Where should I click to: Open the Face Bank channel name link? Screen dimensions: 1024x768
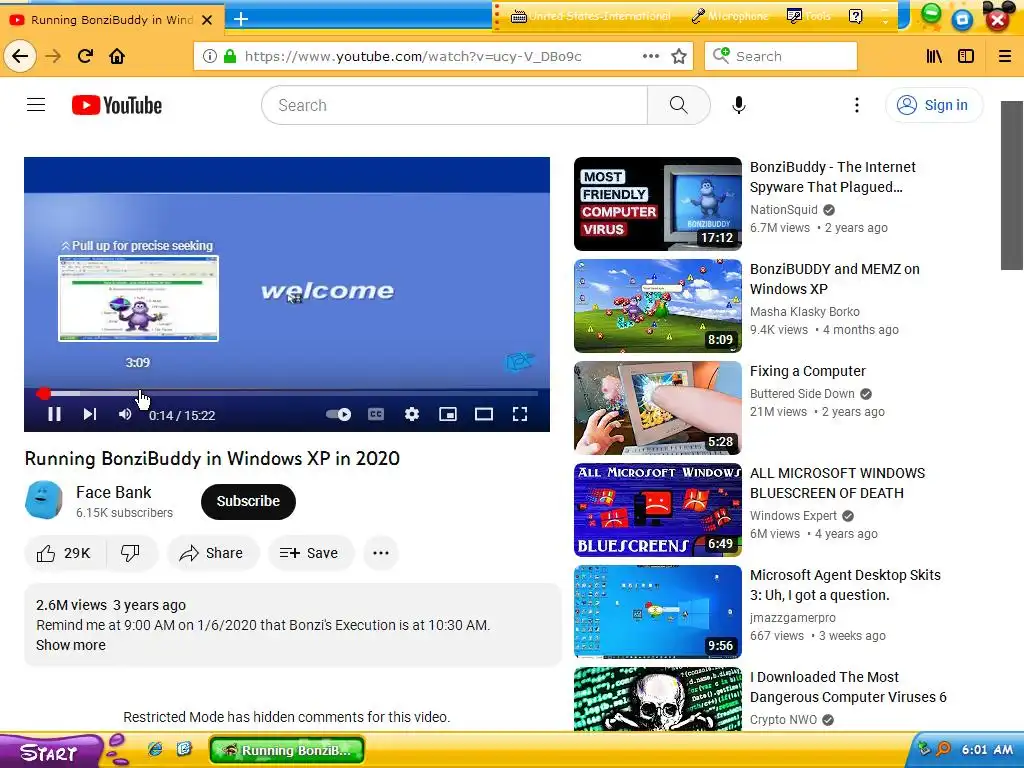(114, 492)
